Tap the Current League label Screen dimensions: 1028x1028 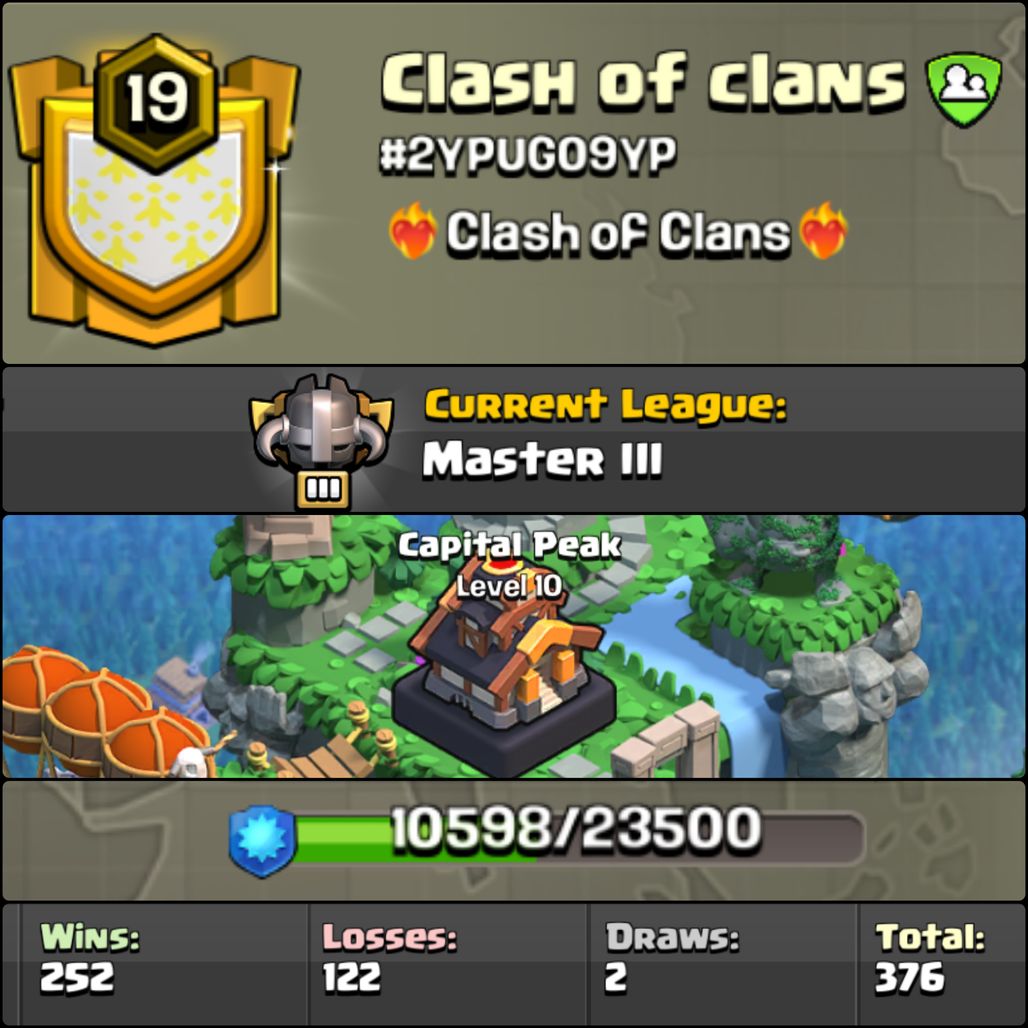pos(605,405)
